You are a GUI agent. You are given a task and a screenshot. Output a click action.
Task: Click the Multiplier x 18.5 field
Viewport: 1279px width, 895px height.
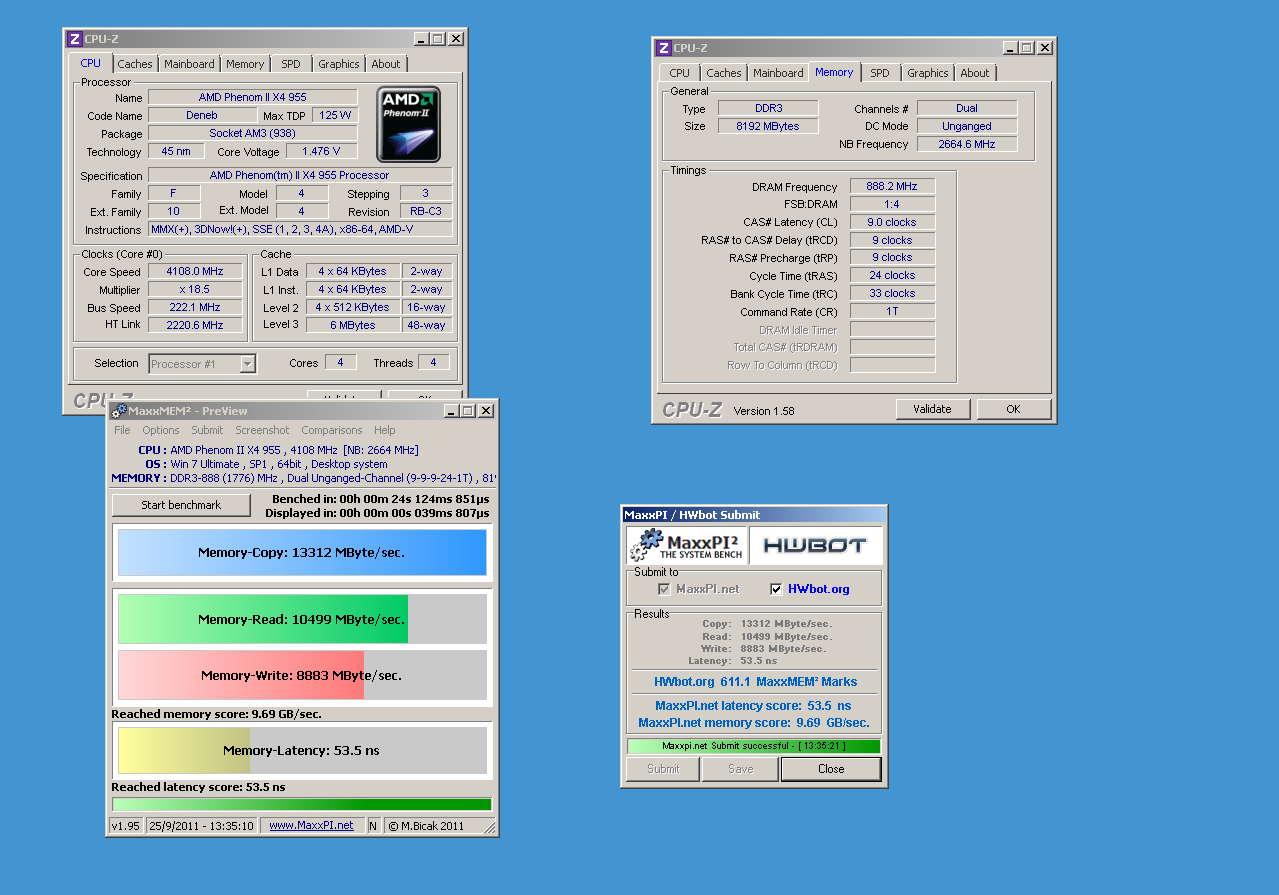(x=195, y=289)
